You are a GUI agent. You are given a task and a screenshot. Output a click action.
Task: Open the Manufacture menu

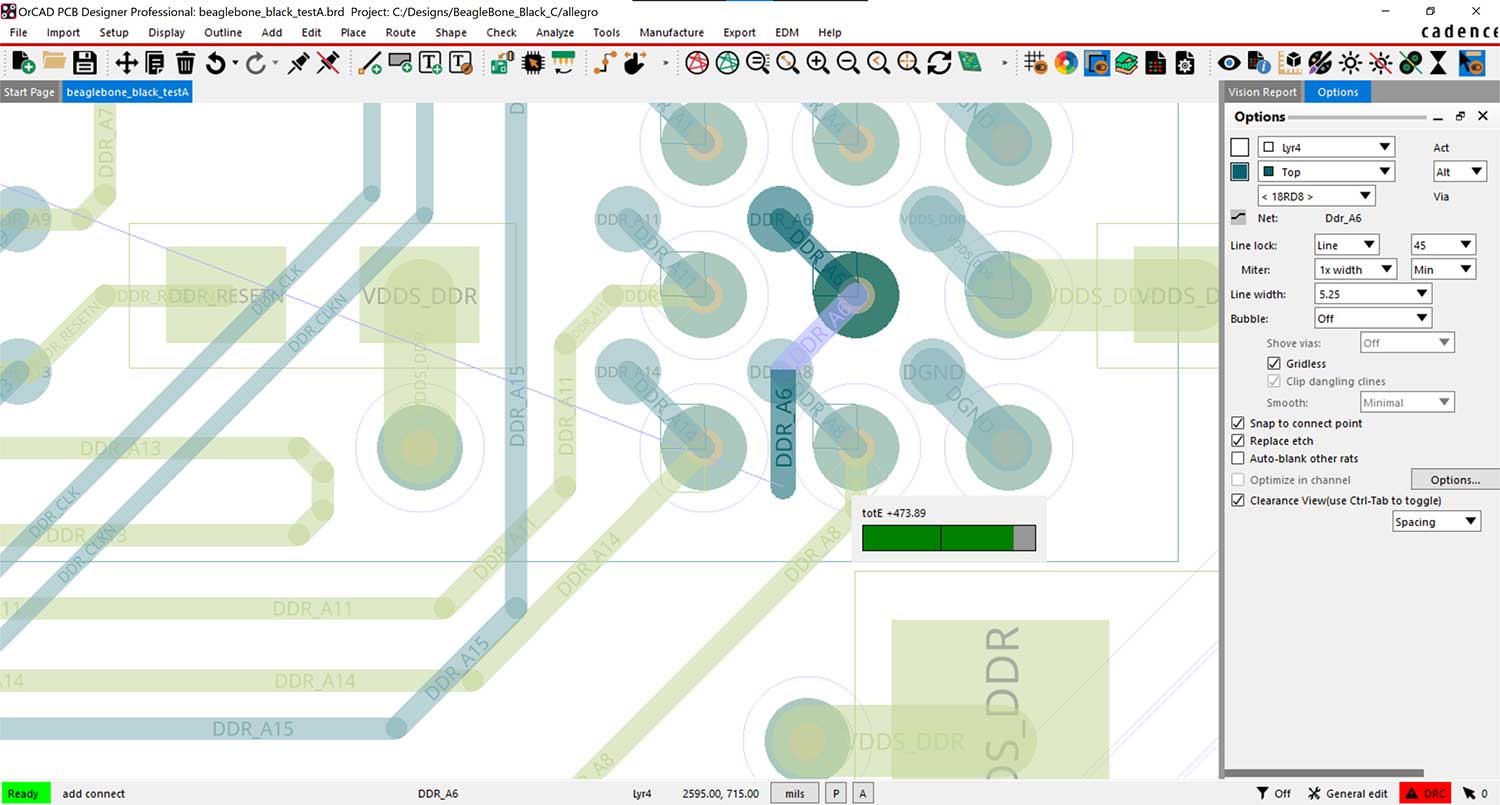click(671, 32)
